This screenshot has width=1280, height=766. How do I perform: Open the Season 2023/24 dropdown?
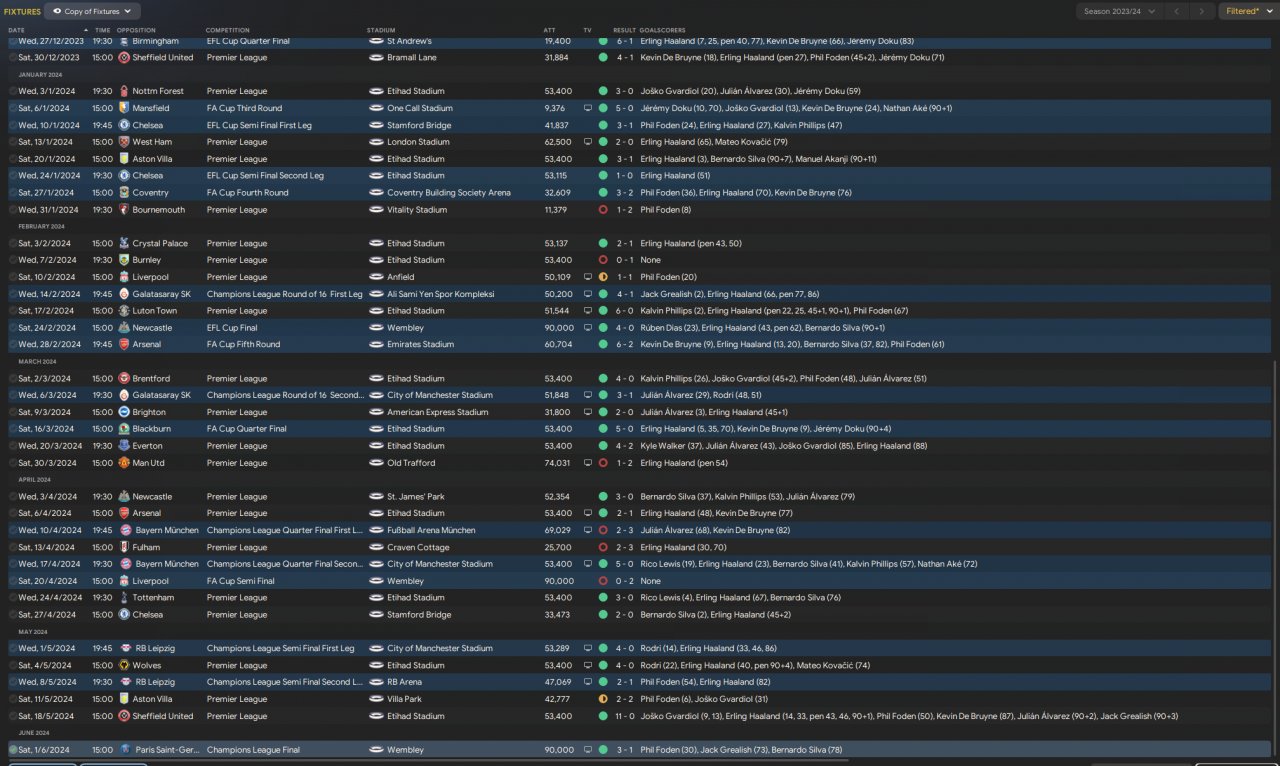point(1120,11)
